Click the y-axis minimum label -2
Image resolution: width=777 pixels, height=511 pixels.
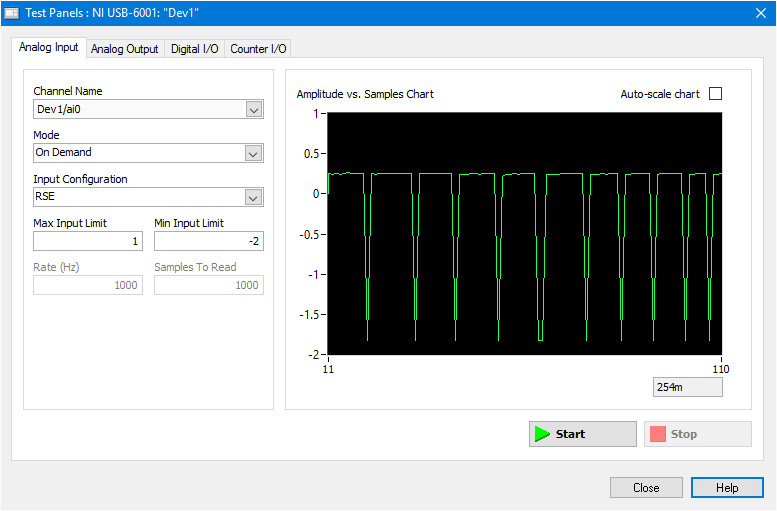[x=314, y=354]
